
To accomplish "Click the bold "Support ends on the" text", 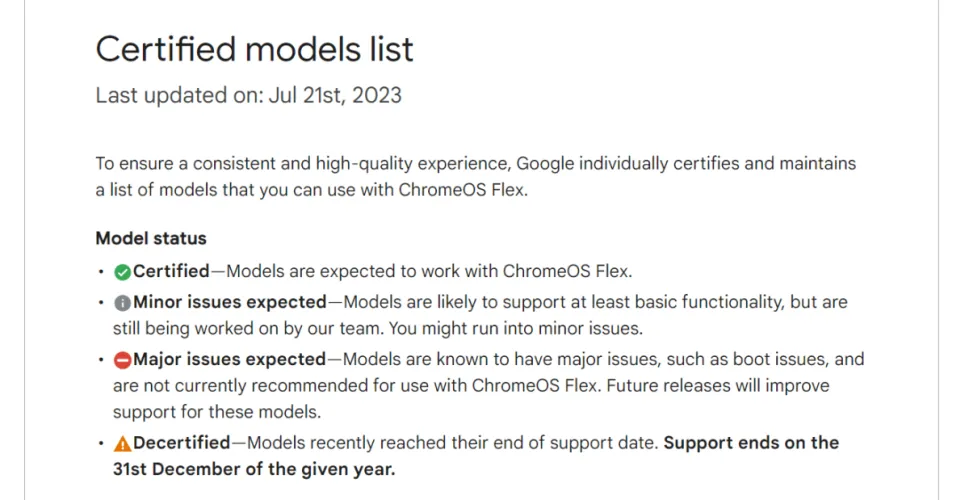I will click(x=751, y=443).
